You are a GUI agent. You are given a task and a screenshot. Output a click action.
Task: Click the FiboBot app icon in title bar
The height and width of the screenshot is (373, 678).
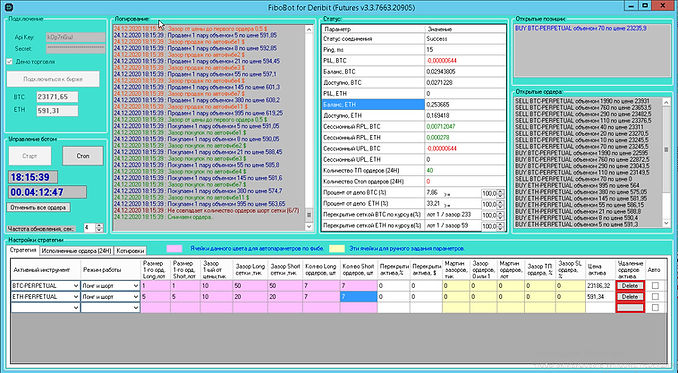click(x=9, y=6)
